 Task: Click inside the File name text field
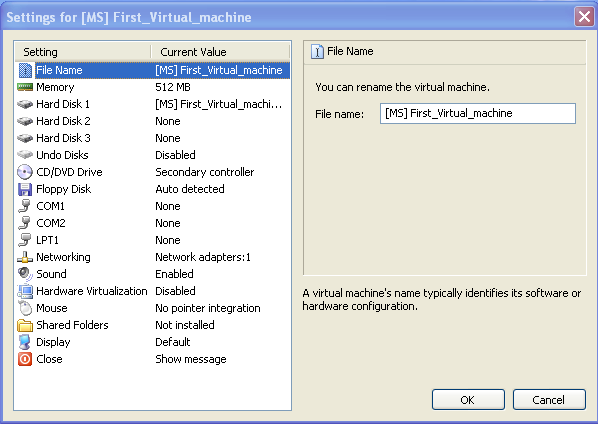click(478, 114)
